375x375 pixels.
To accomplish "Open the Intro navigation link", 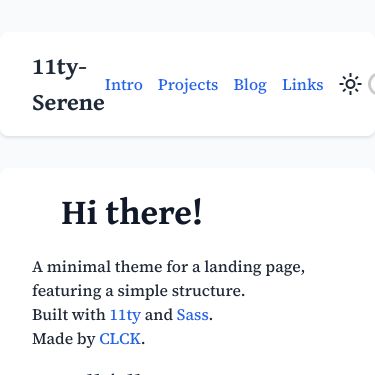I will click(124, 85).
